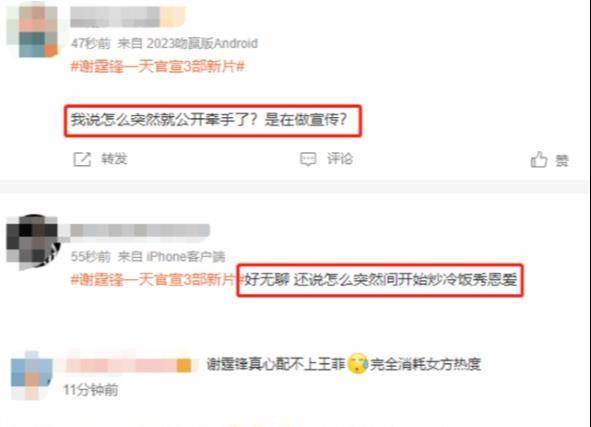
Task: Click the 赞 like label
Action: click(x=562, y=161)
